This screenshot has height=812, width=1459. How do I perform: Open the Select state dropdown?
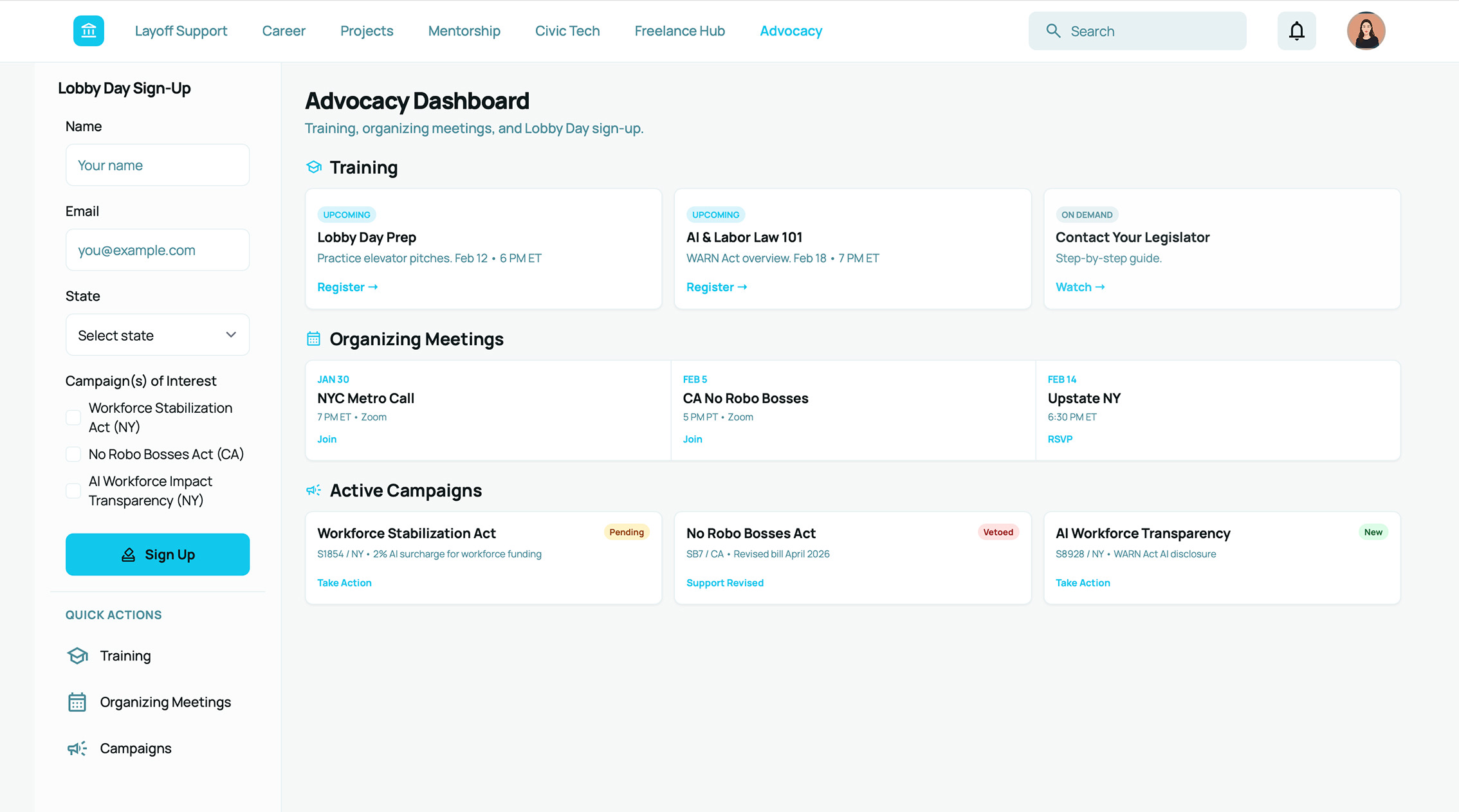[x=157, y=334]
